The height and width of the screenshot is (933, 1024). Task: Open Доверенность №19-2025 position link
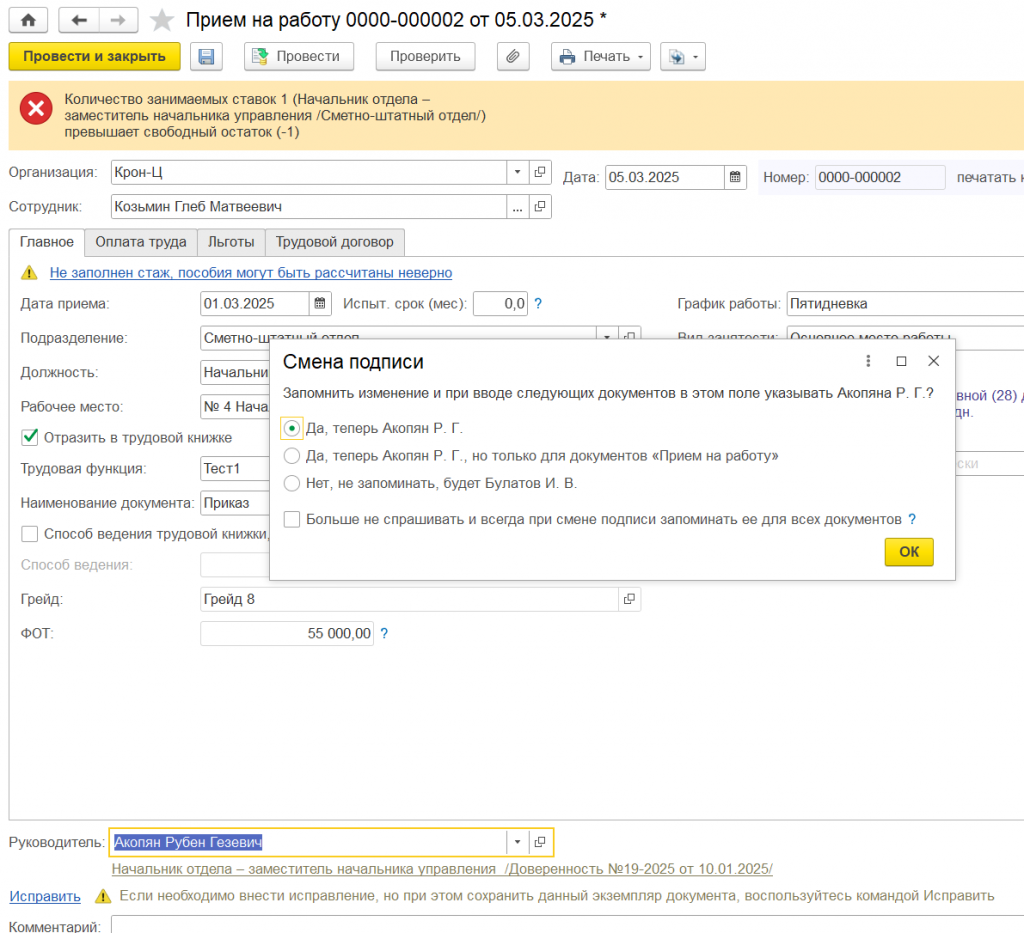442,869
